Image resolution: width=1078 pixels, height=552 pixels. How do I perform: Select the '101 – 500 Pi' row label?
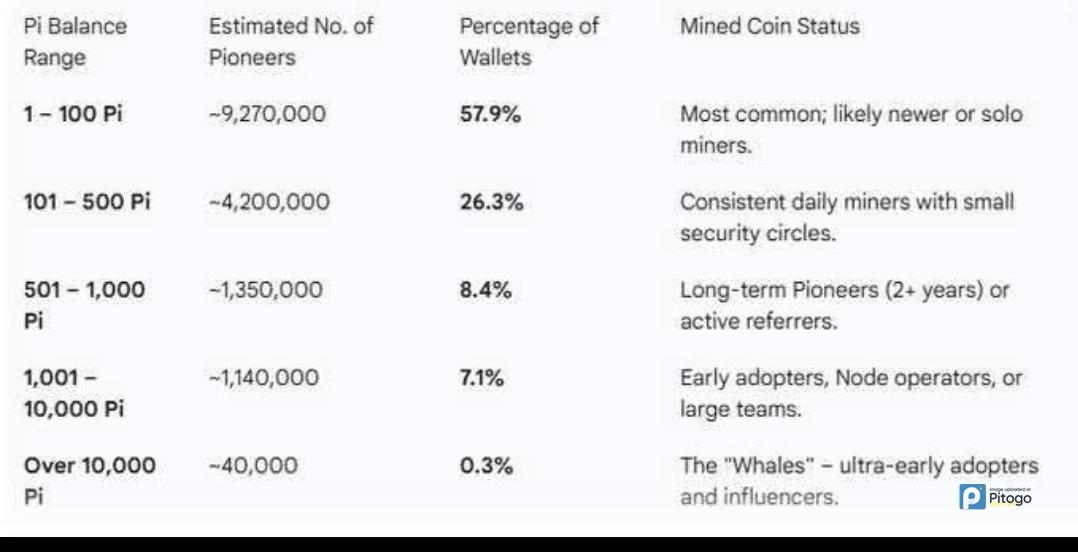[86, 202]
